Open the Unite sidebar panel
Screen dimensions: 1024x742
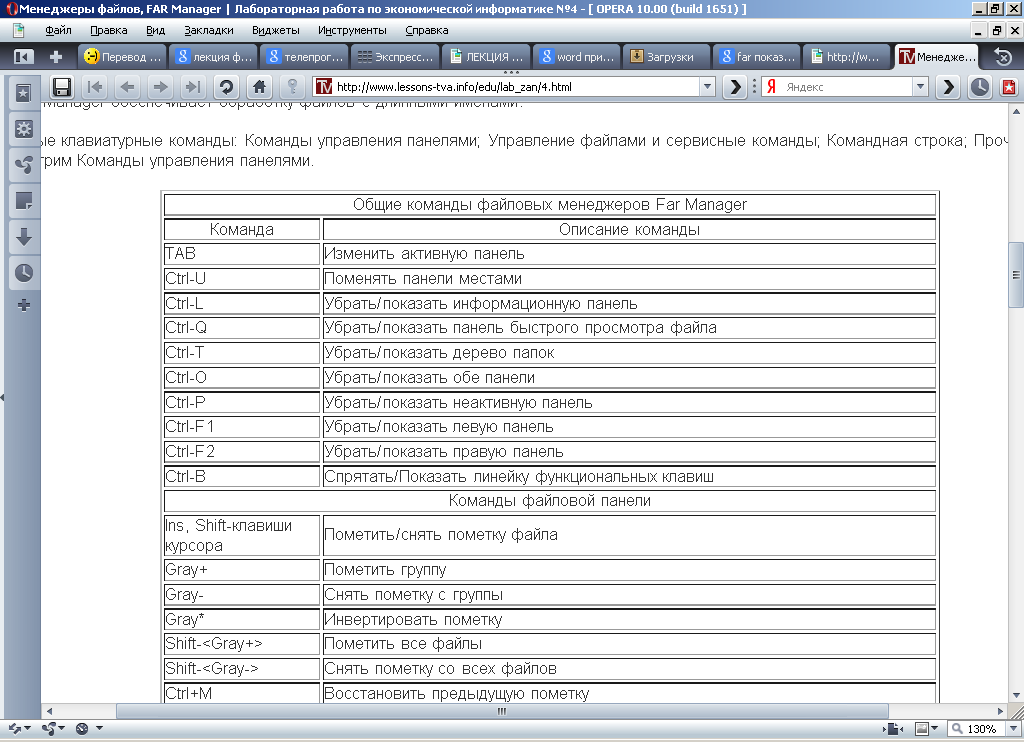[x=24, y=165]
